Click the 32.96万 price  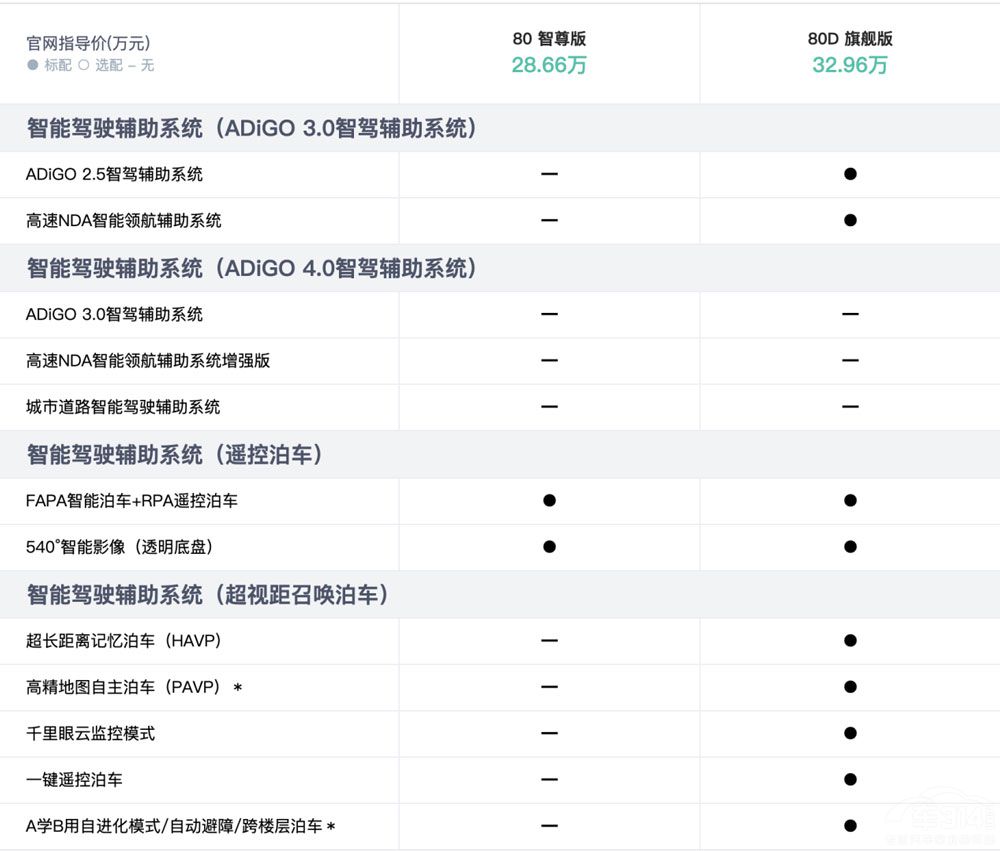(850, 66)
